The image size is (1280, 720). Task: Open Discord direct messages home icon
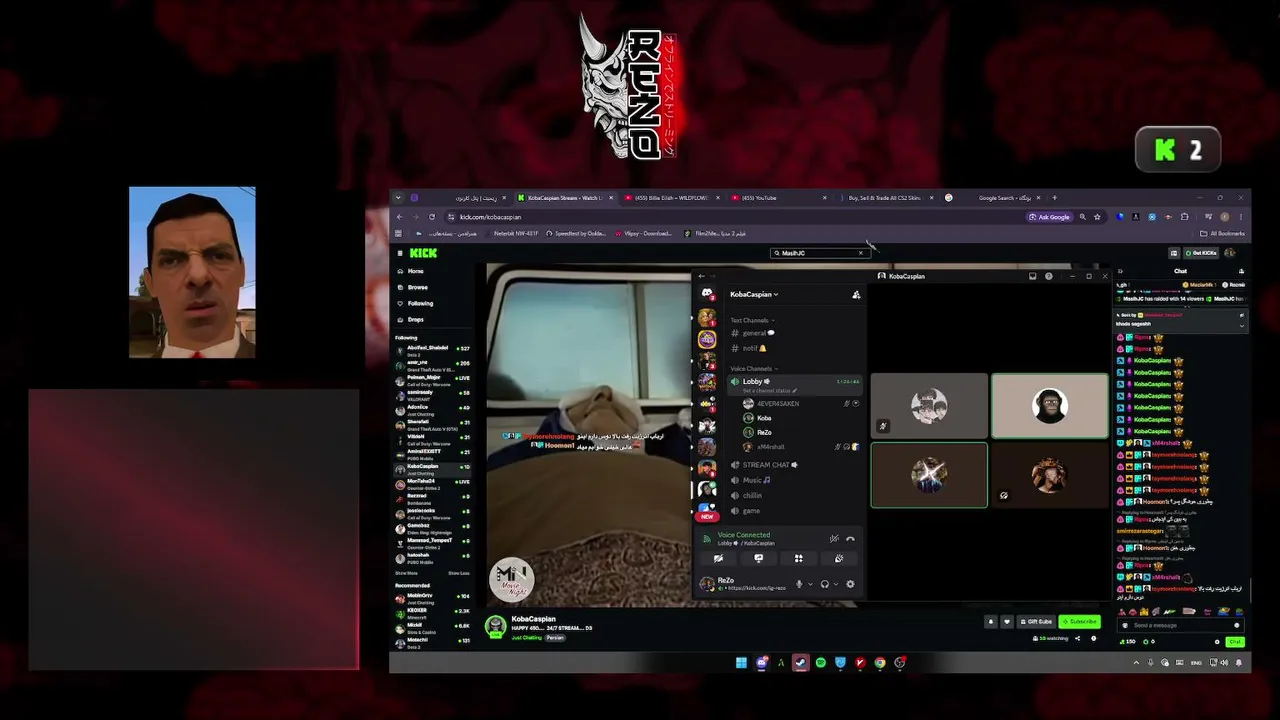(x=707, y=294)
